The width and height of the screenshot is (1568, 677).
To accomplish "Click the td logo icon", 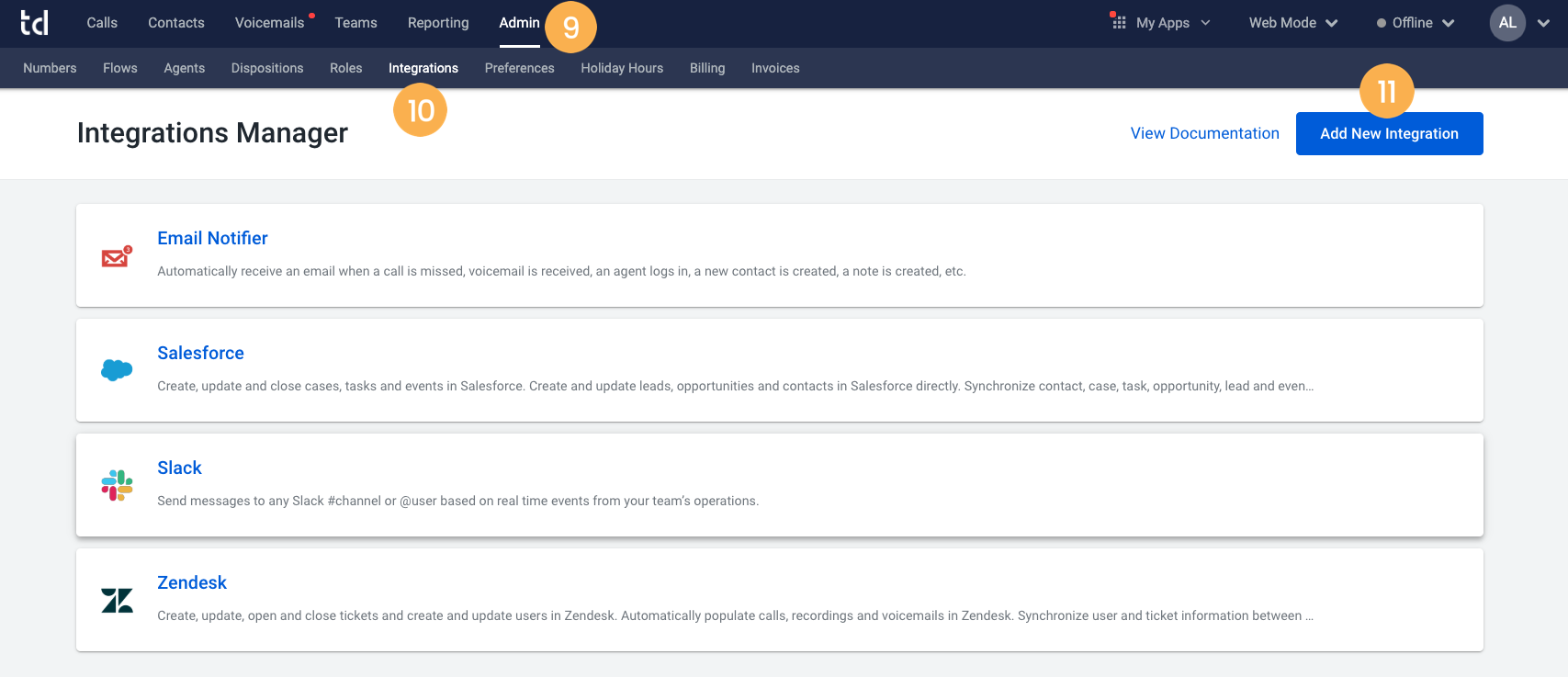I will point(35,23).
